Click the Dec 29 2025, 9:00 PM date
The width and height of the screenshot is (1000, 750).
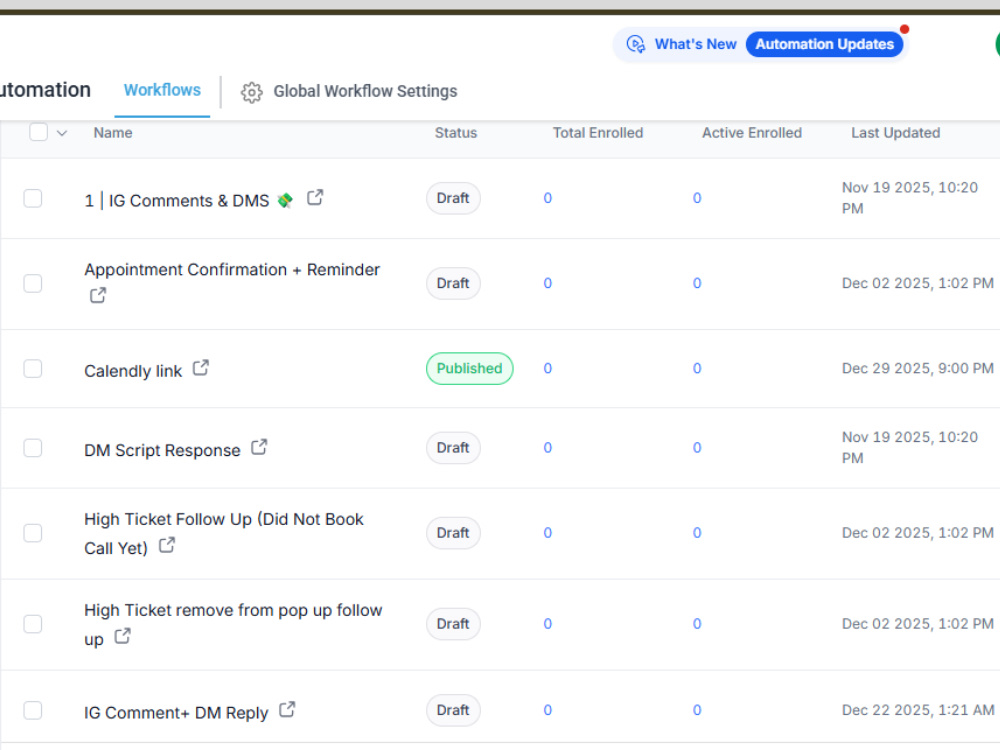tap(918, 369)
